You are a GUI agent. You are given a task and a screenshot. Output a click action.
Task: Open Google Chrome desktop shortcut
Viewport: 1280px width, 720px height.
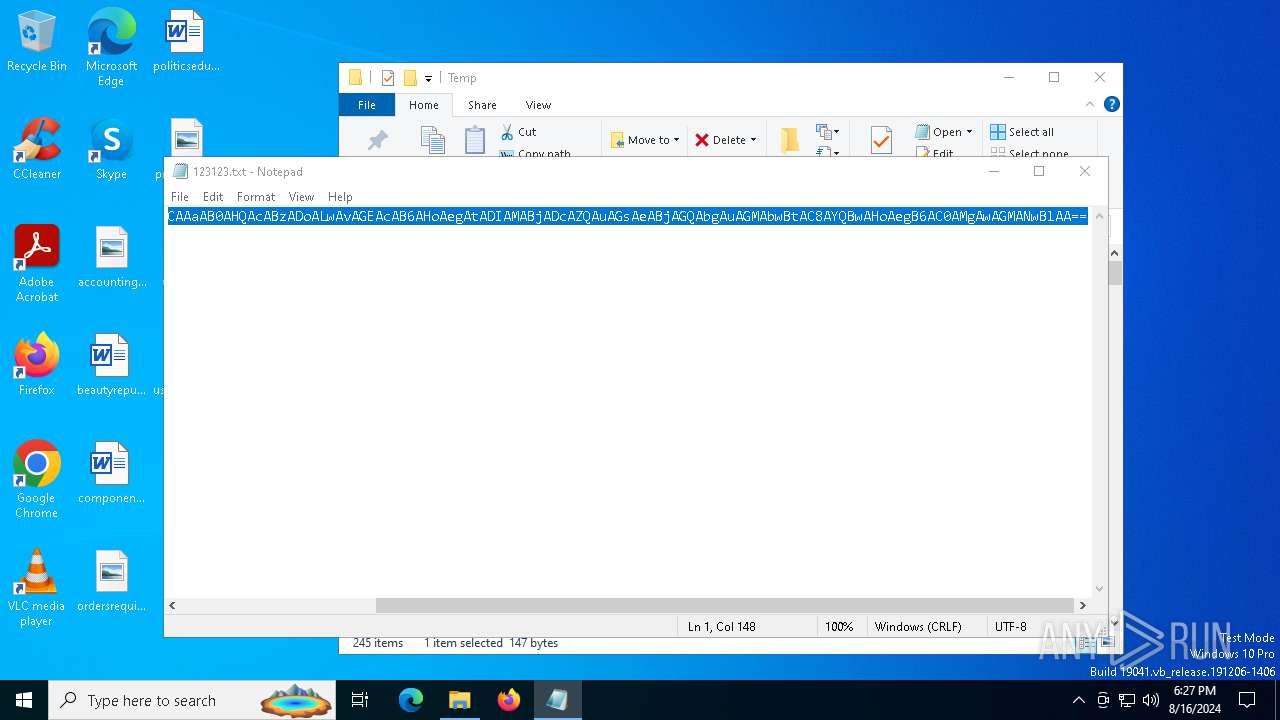(x=37, y=480)
